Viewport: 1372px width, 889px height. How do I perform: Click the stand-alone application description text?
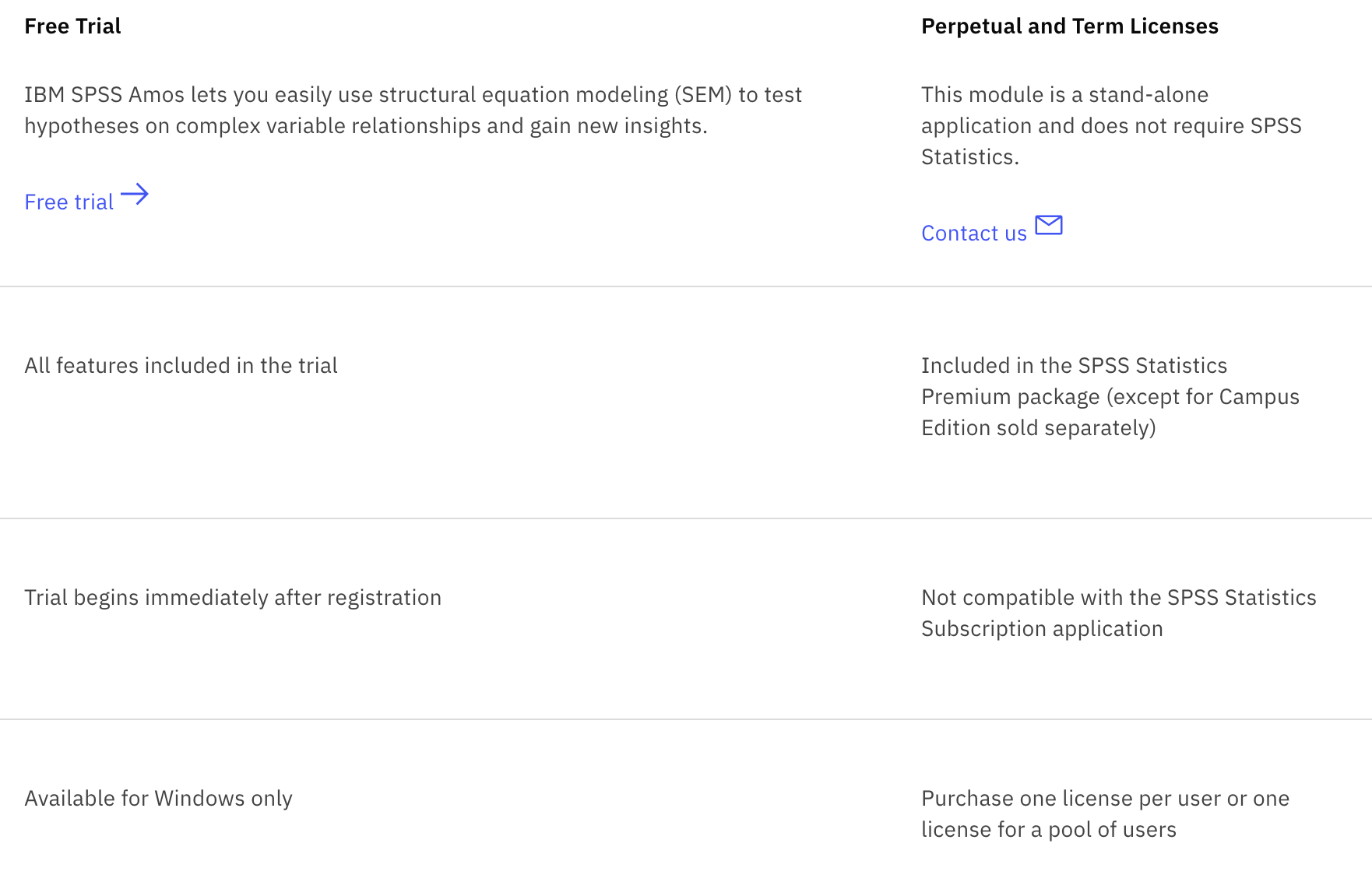pyautogui.click(x=1110, y=125)
